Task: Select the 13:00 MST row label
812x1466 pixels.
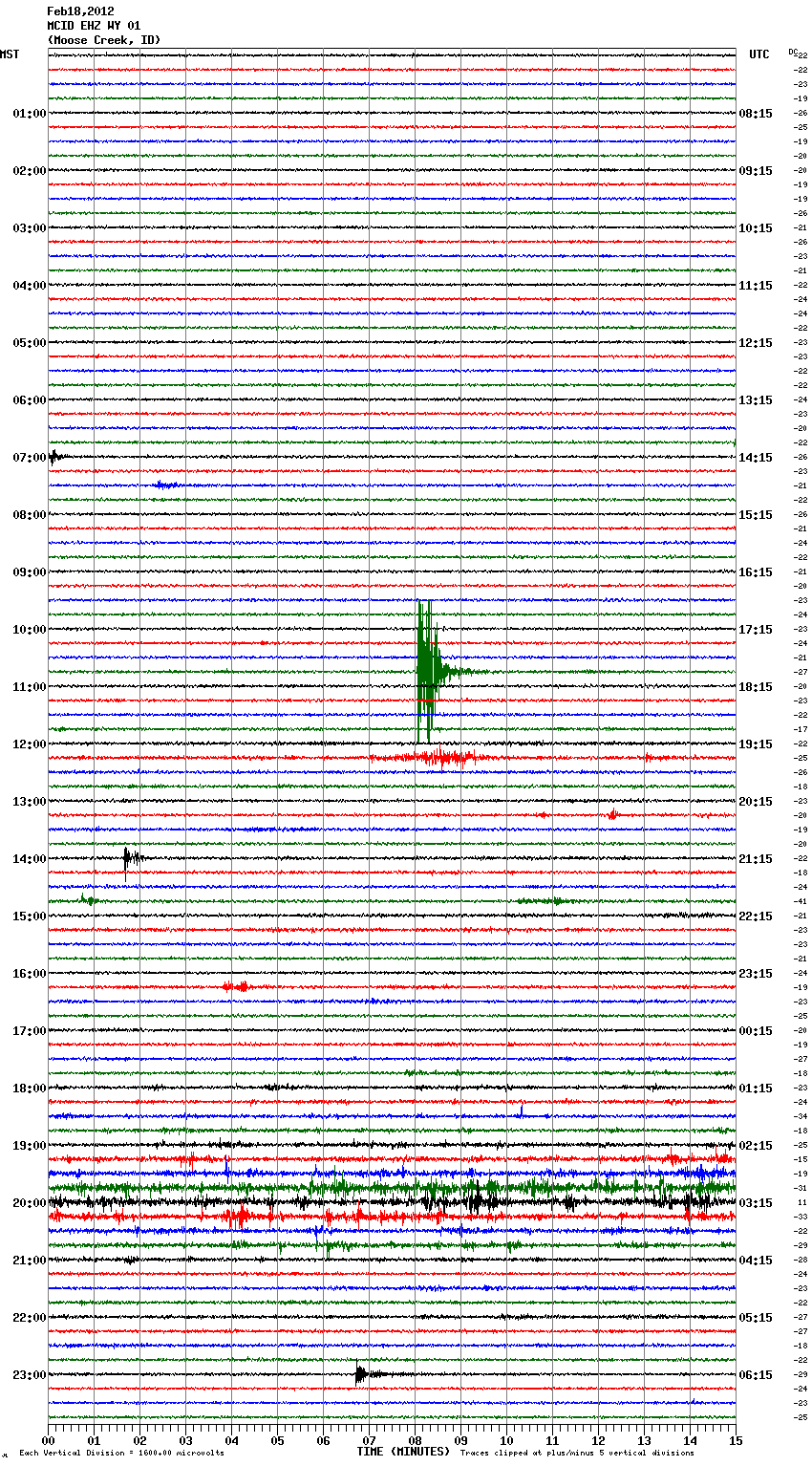Action: 29,802
